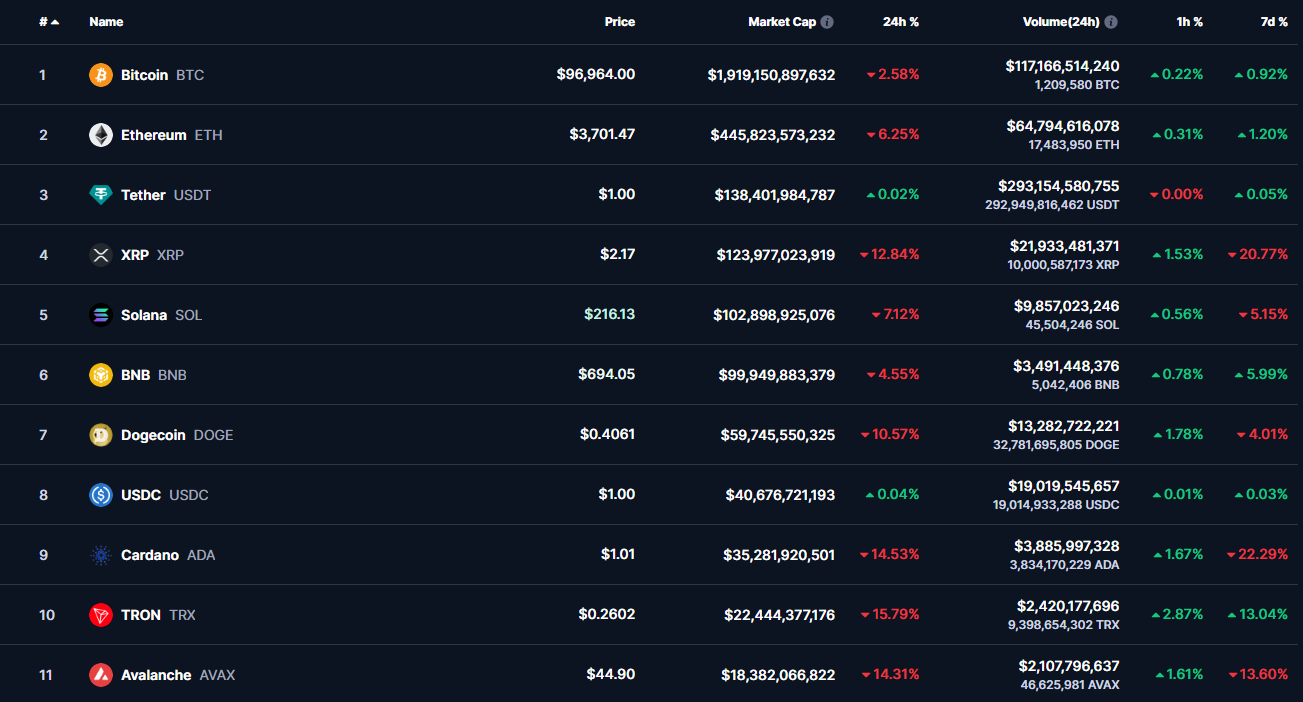Click the Dogecoin logo icon

[x=101, y=435]
